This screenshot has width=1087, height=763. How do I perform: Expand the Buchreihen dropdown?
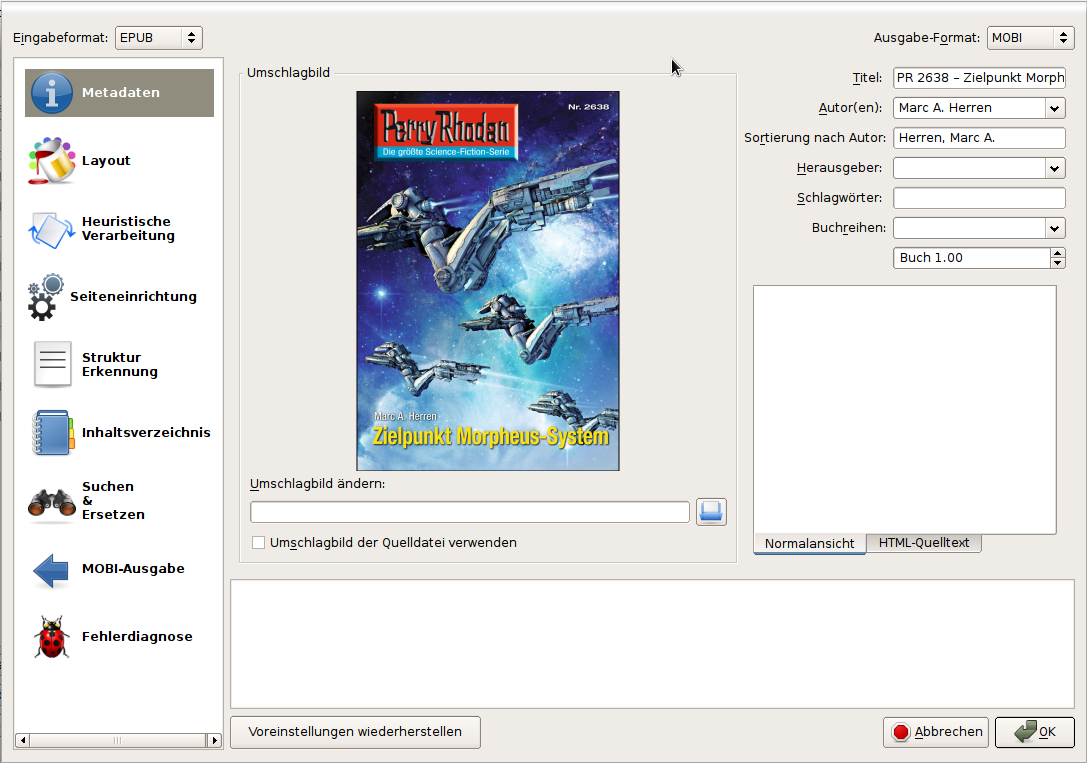[x=1054, y=228]
